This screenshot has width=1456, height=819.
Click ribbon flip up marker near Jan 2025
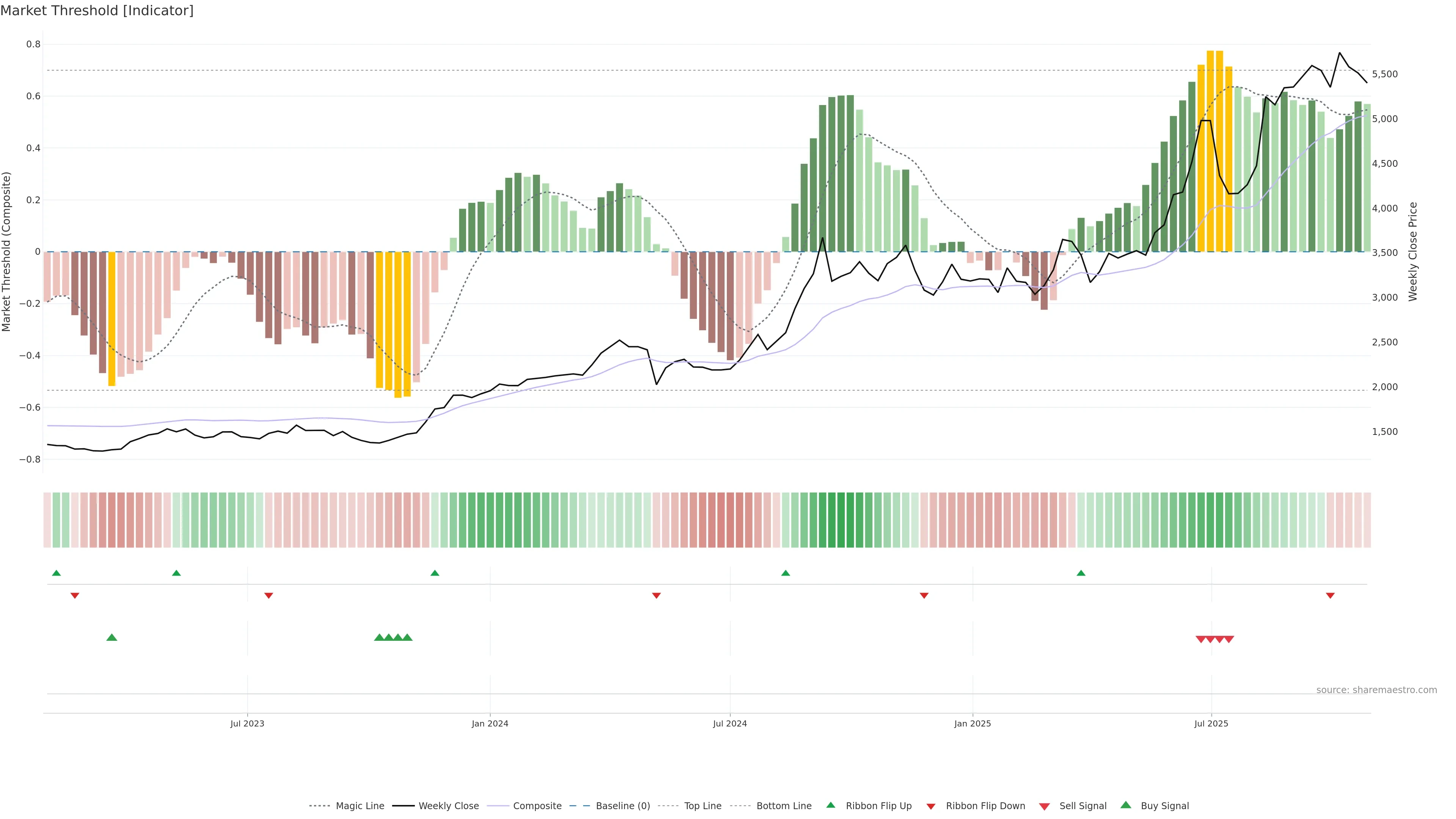1081,573
